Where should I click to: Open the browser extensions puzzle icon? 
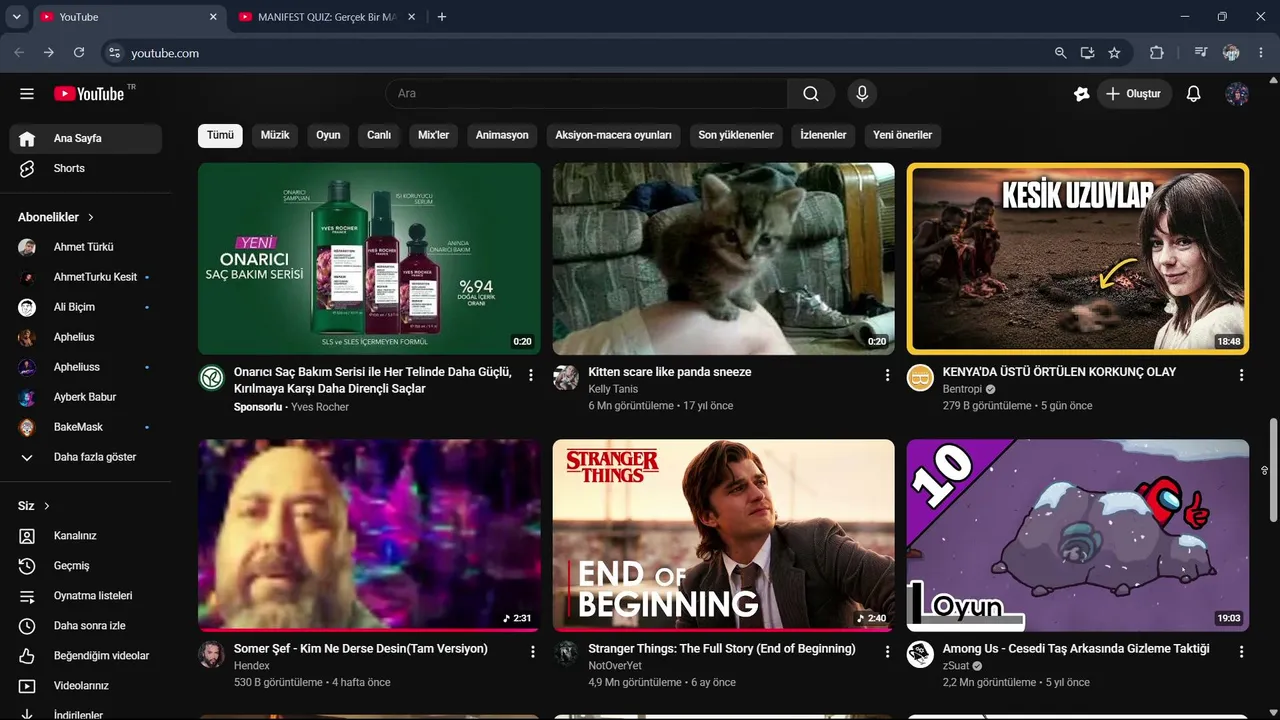click(1157, 53)
